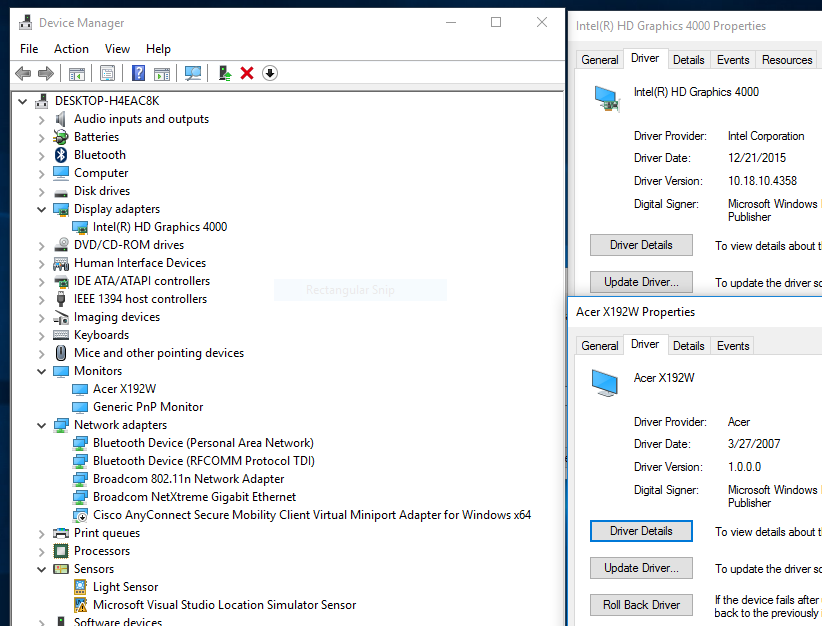The image size is (822, 626).
Task: Click the blue Help toolbar icon
Action: [138, 73]
